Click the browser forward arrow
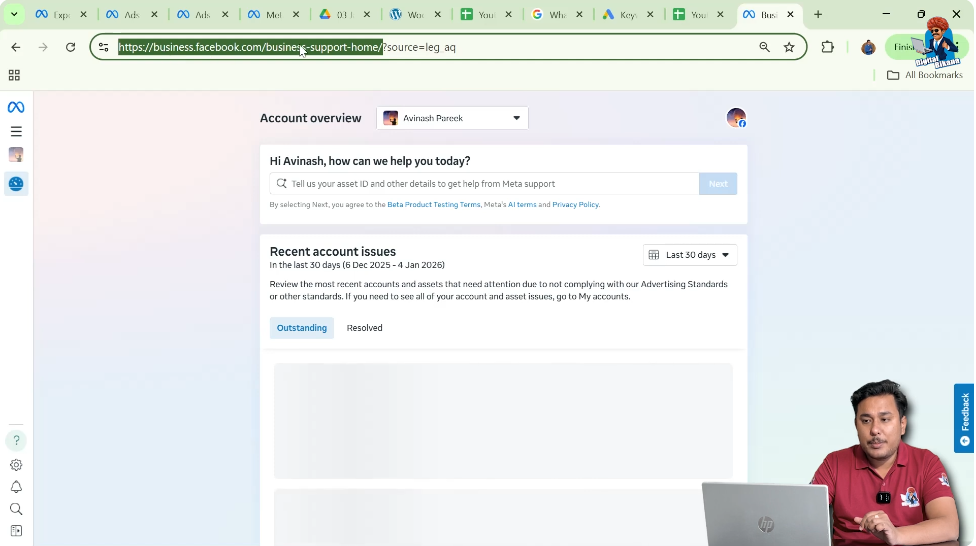The image size is (976, 546). pyautogui.click(x=43, y=47)
